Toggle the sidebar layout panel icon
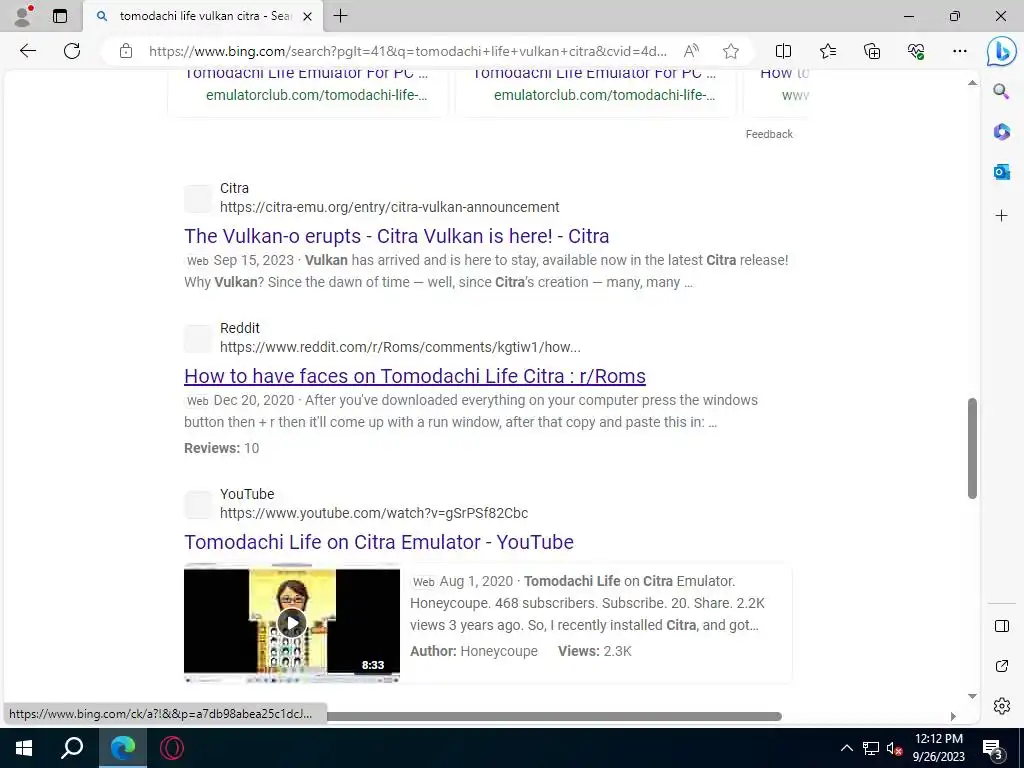The height and width of the screenshot is (768, 1024). (x=1001, y=626)
